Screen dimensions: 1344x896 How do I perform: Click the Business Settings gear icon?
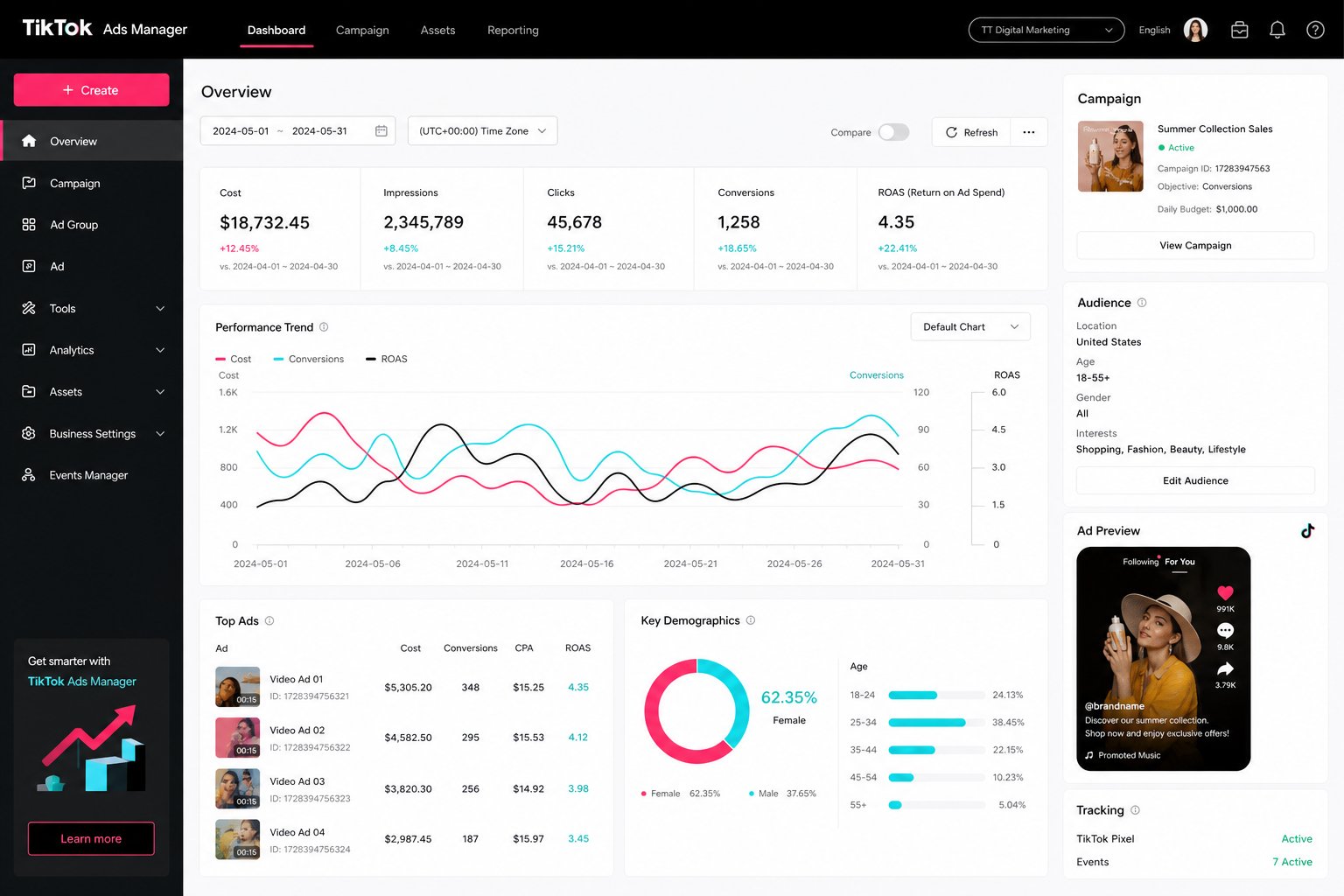[29, 433]
